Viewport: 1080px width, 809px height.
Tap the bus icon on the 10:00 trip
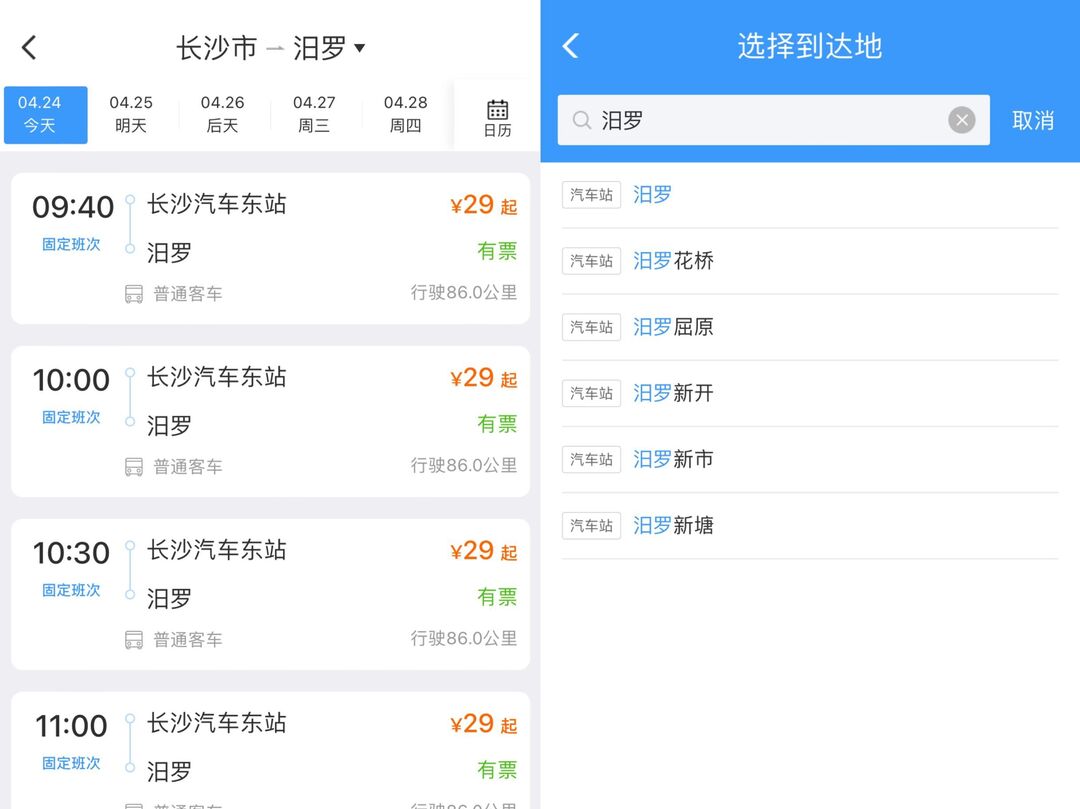tap(134, 467)
